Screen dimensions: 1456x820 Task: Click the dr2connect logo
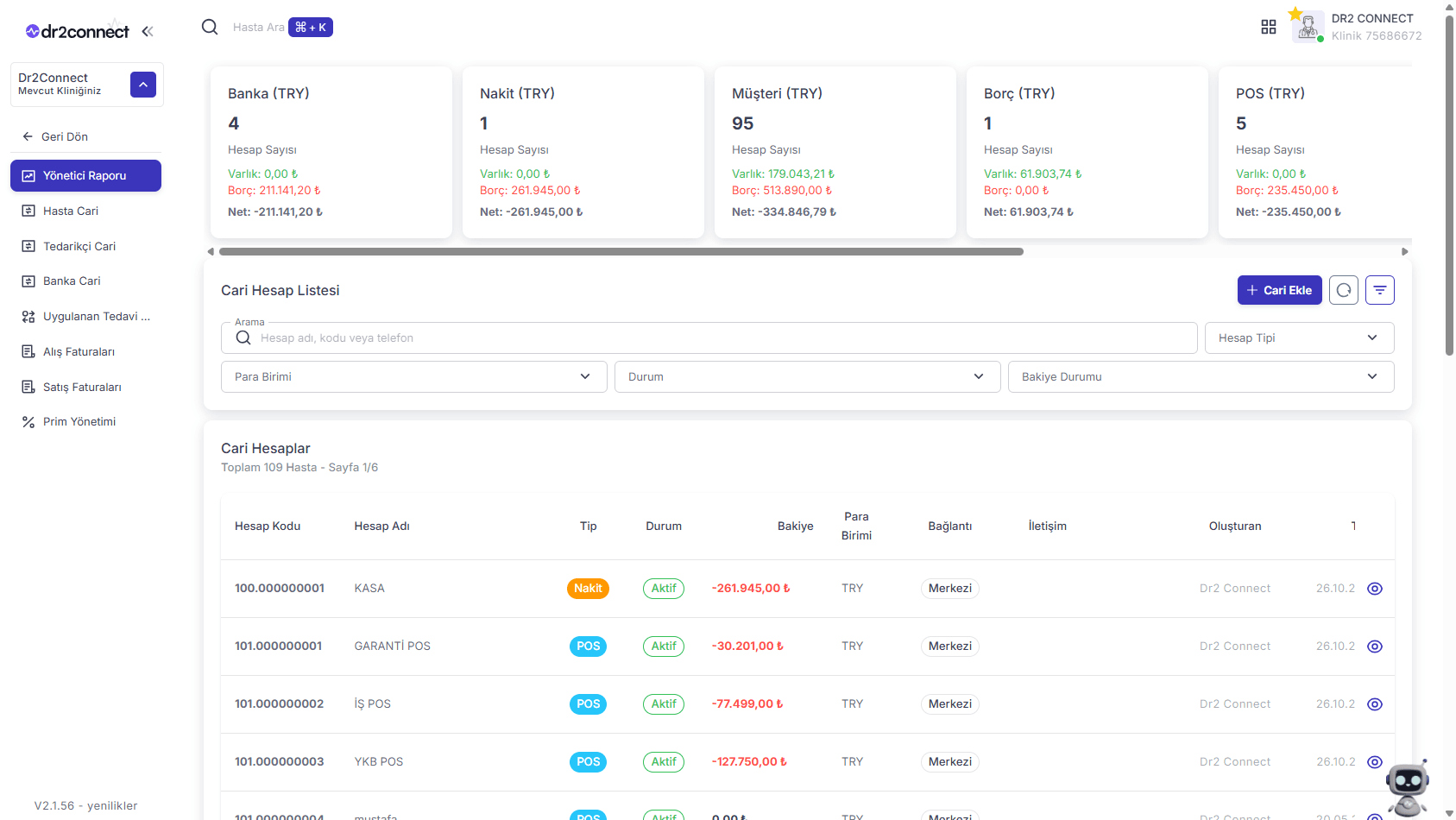coord(77,31)
